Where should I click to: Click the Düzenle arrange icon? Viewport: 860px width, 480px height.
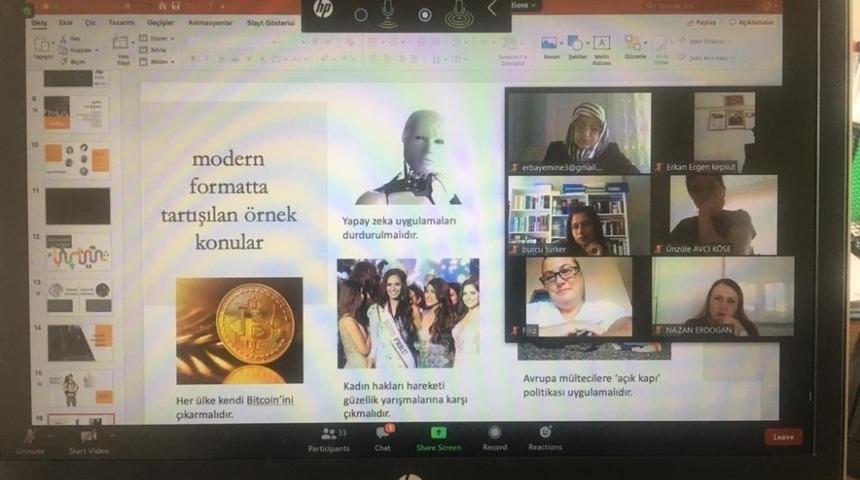coord(632,43)
